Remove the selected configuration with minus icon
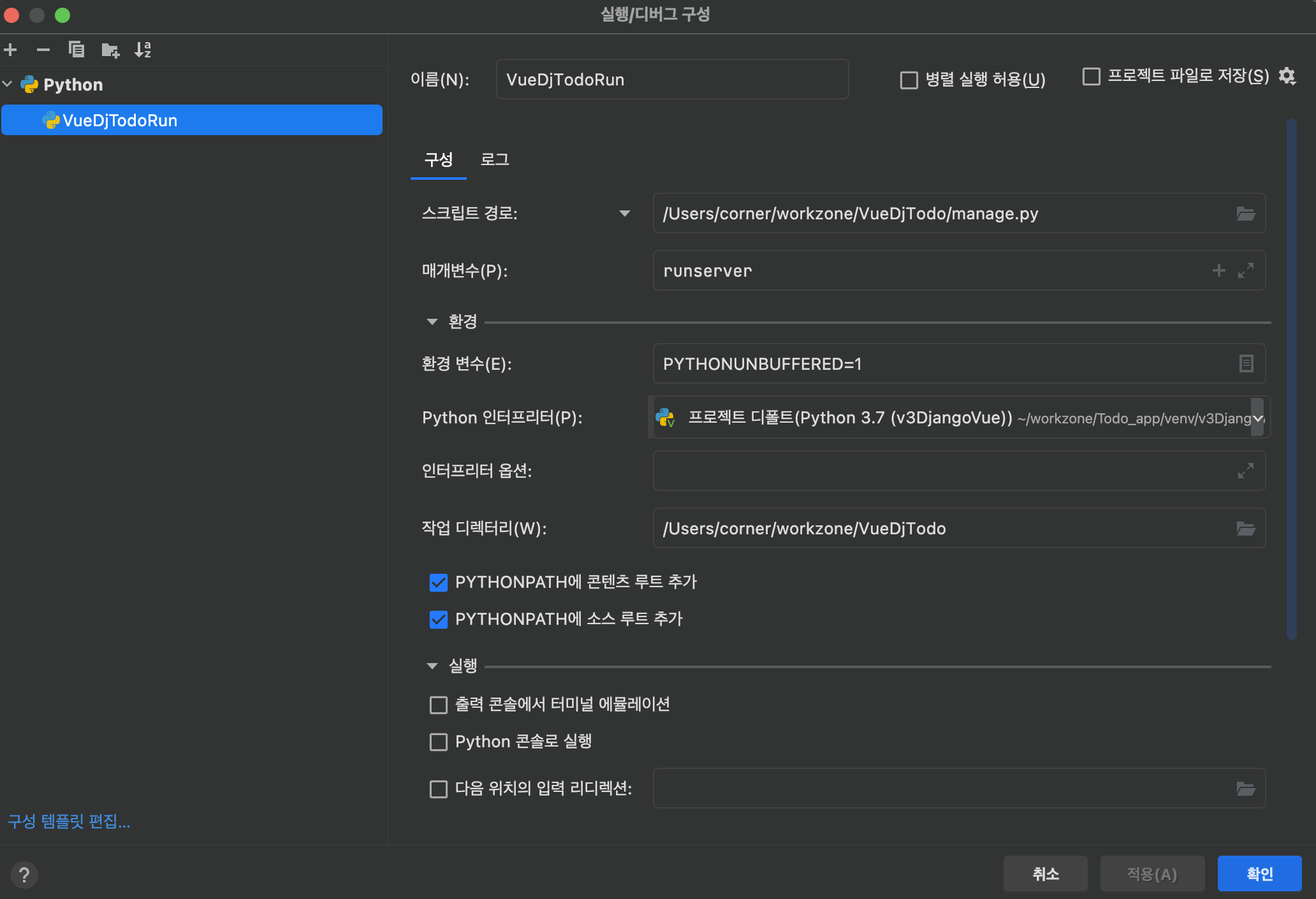1316x899 pixels. point(43,50)
